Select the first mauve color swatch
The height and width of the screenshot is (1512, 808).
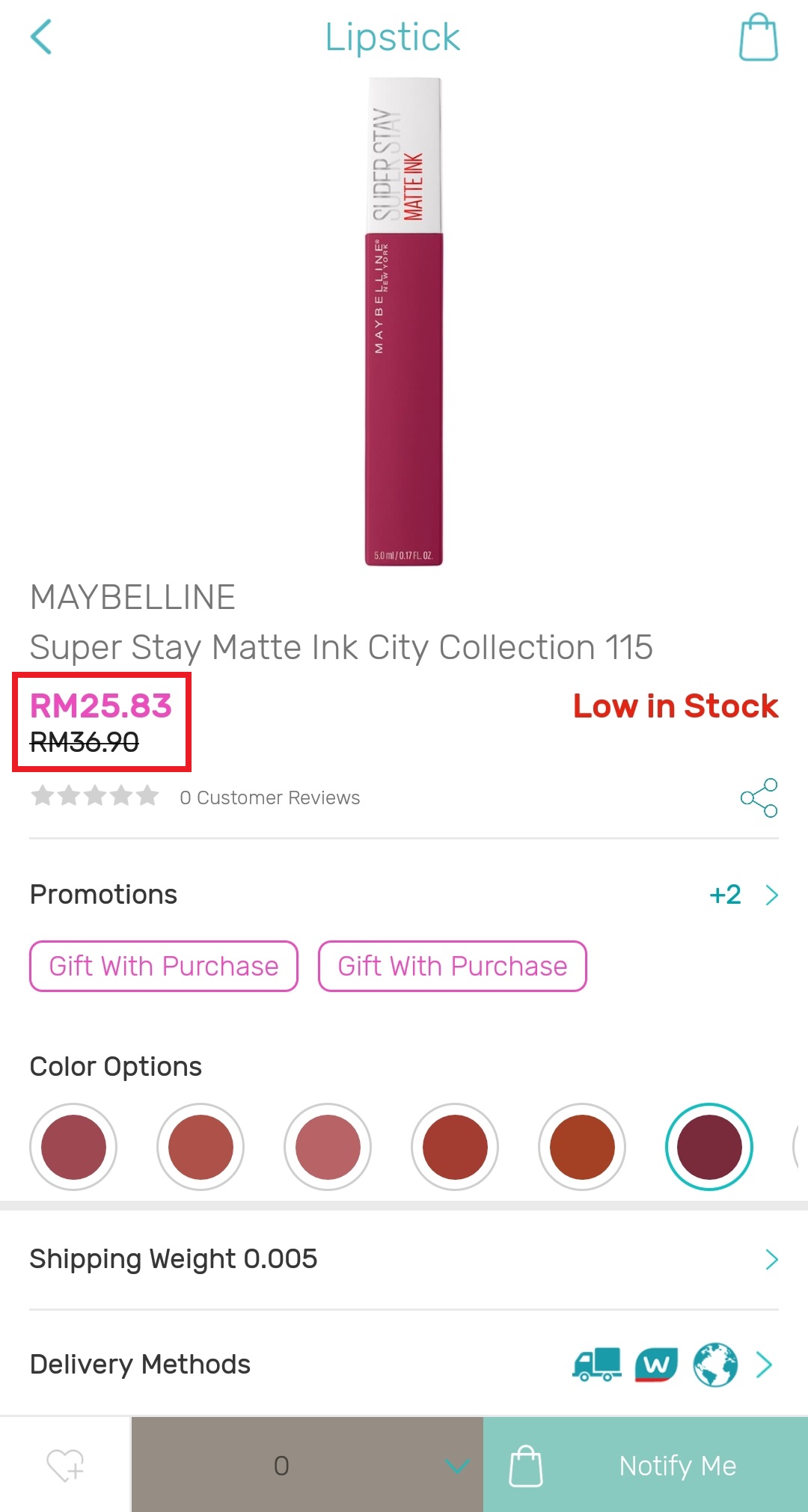pos(73,1147)
